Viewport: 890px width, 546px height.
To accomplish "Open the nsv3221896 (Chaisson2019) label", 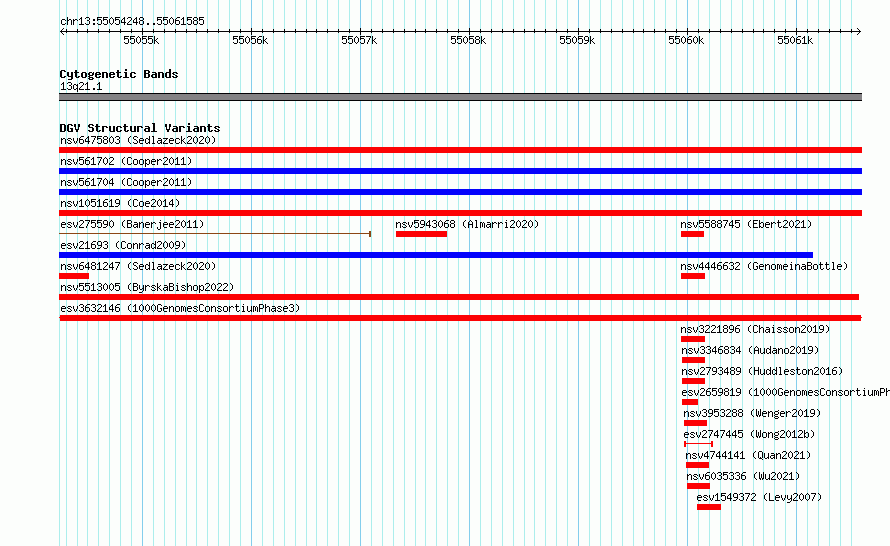I will pos(755,329).
